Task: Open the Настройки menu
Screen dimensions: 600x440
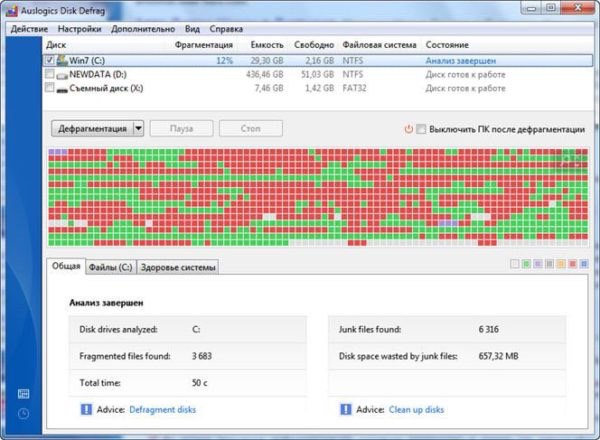Action: pyautogui.click(x=80, y=29)
